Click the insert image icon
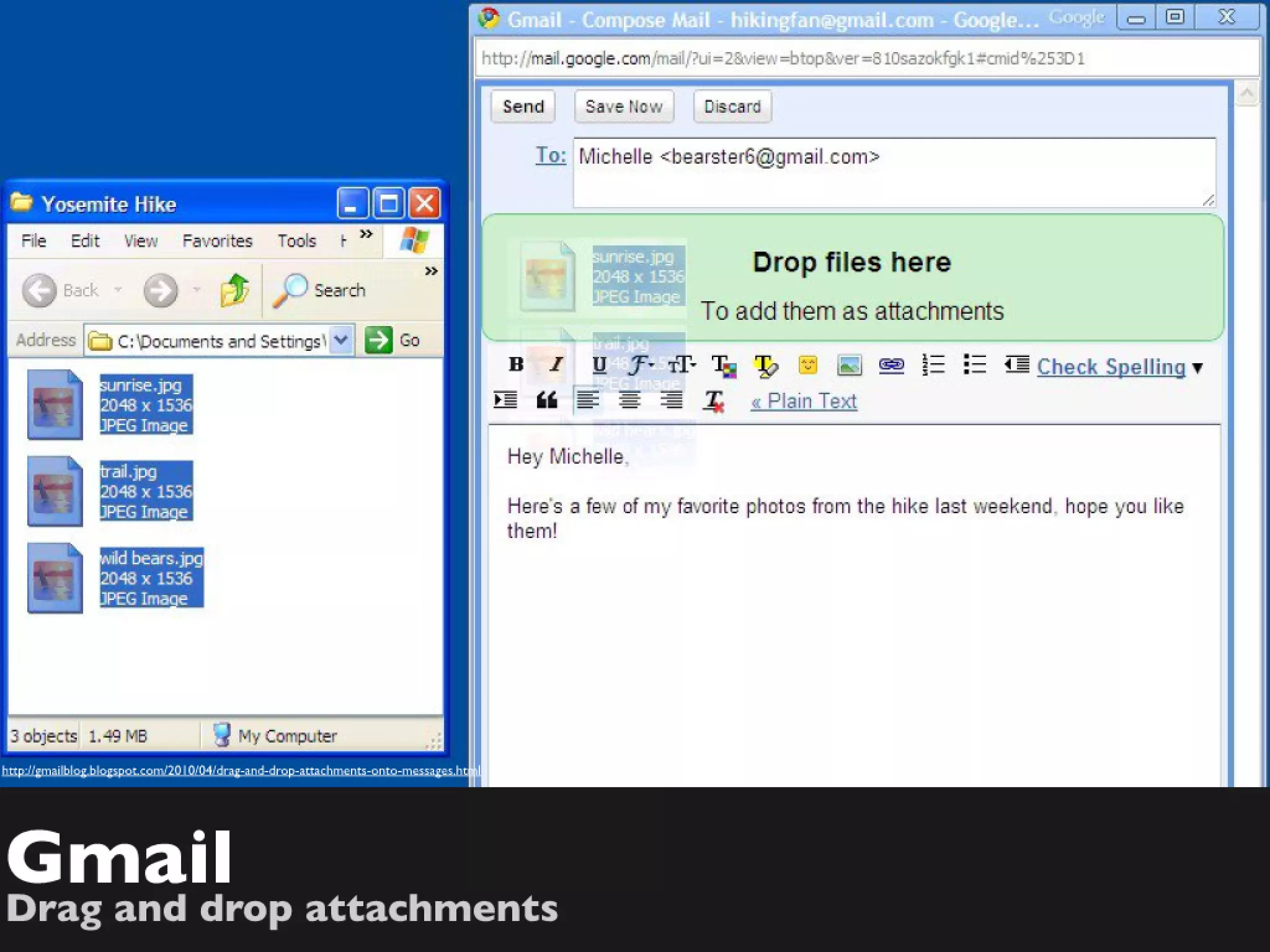Viewport: 1270px width, 952px height. 849,365
